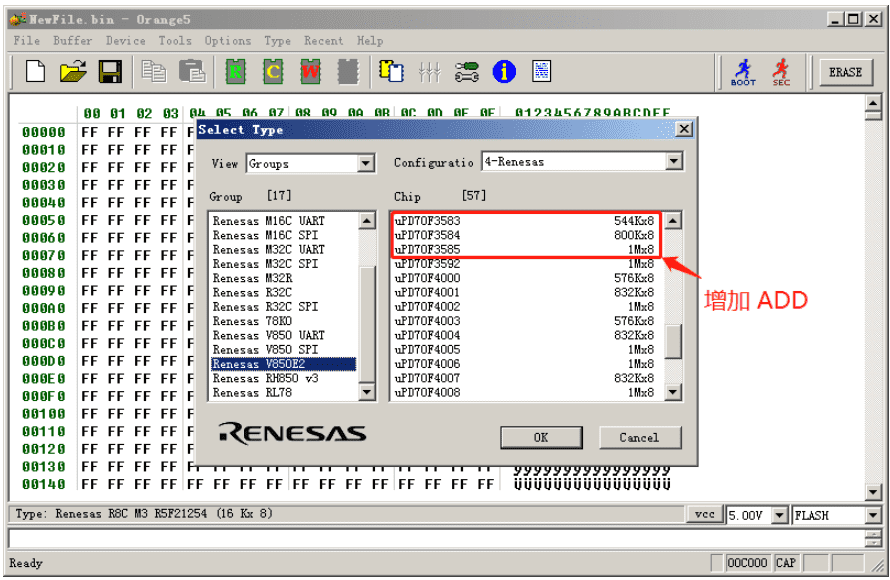
Task: Select Renesas RL78 group
Action: click(284, 392)
